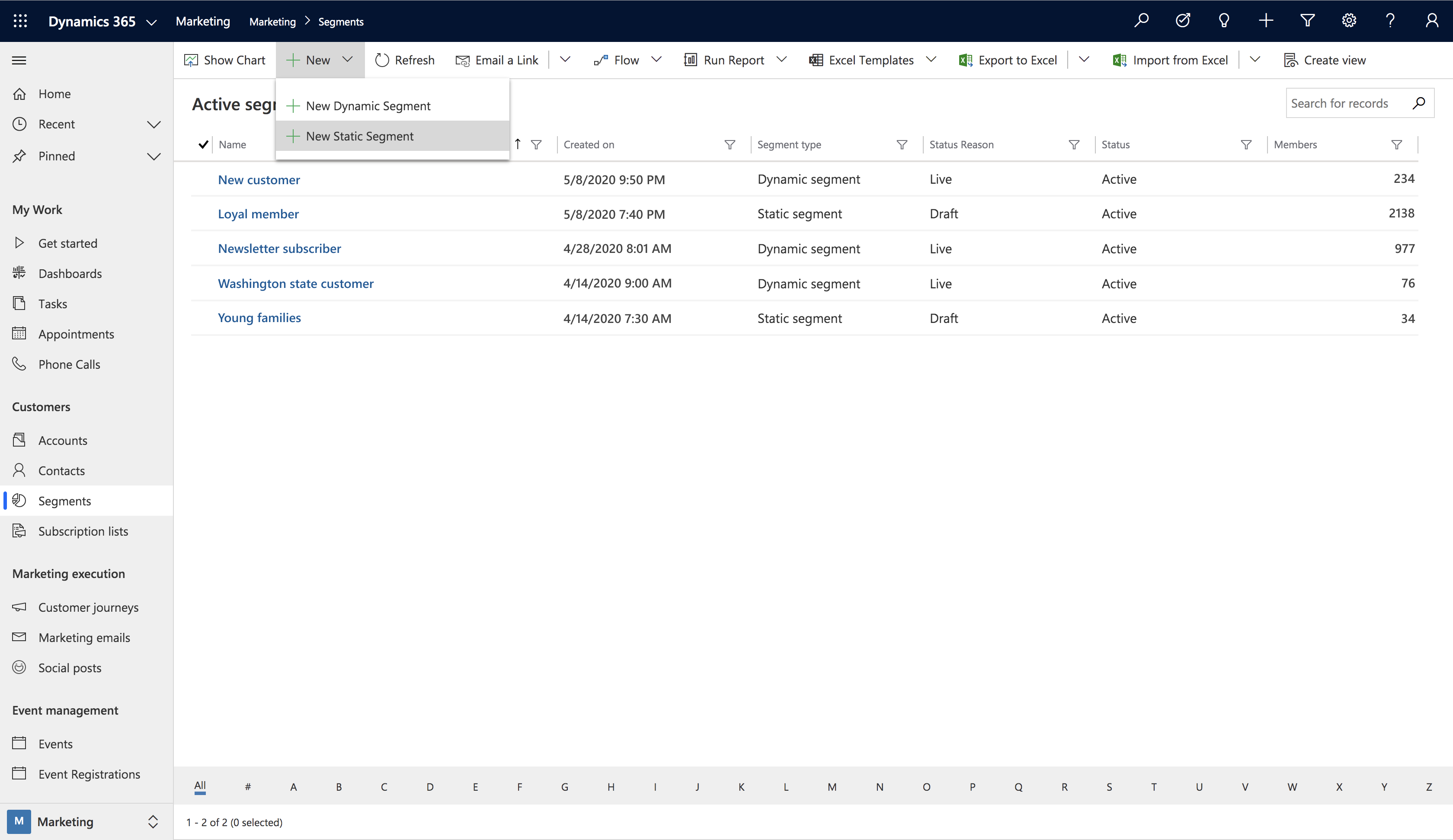Screen dimensions: 1453x840
Task: Expand the Email a Link dropdown arrow
Action: click(566, 60)
